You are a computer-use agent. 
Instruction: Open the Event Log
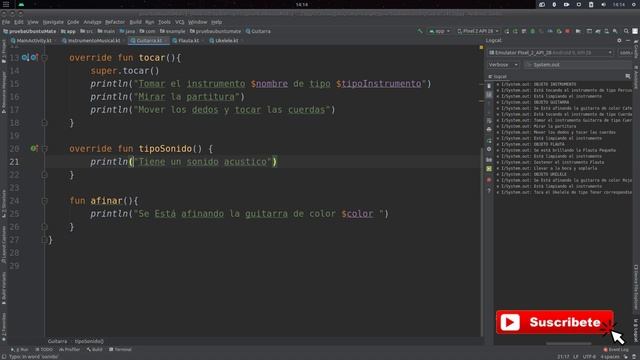tap(616, 350)
